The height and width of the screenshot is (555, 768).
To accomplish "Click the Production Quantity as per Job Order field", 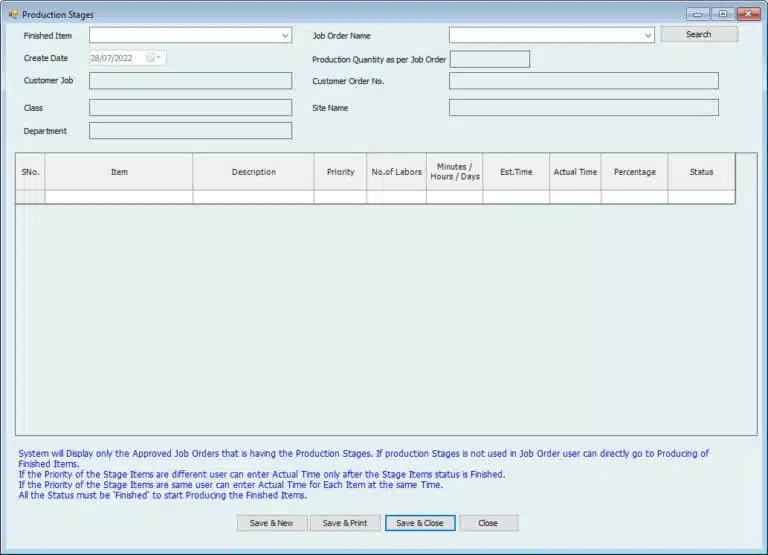I will (x=489, y=59).
